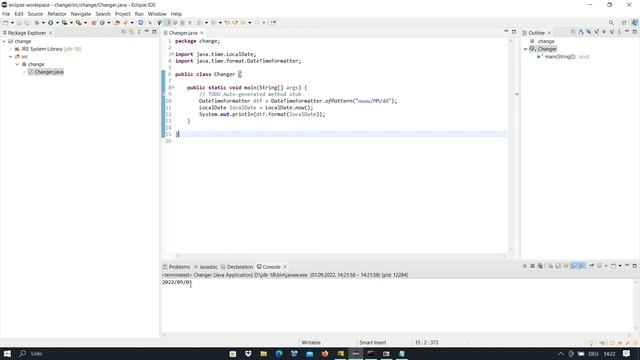Close the Console view tab
Viewport: 640px width, 360px height.
click(284, 267)
